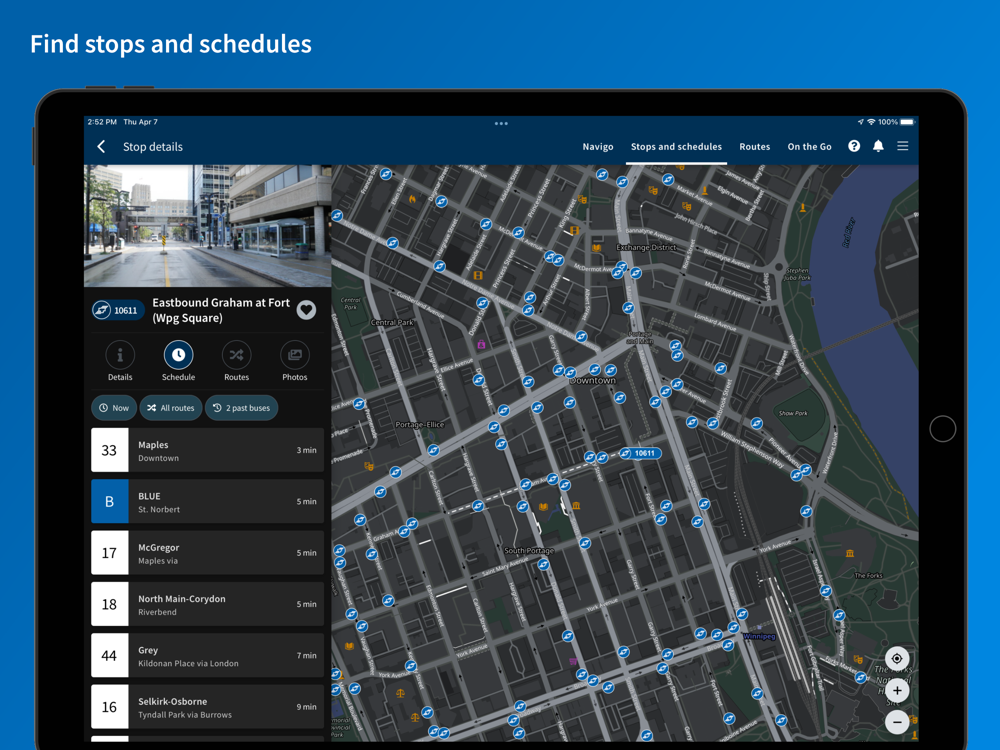Viewport: 1000px width, 750px height.
Task: Open route 16 Selkirk-Osborne departure
Action: pos(207,707)
